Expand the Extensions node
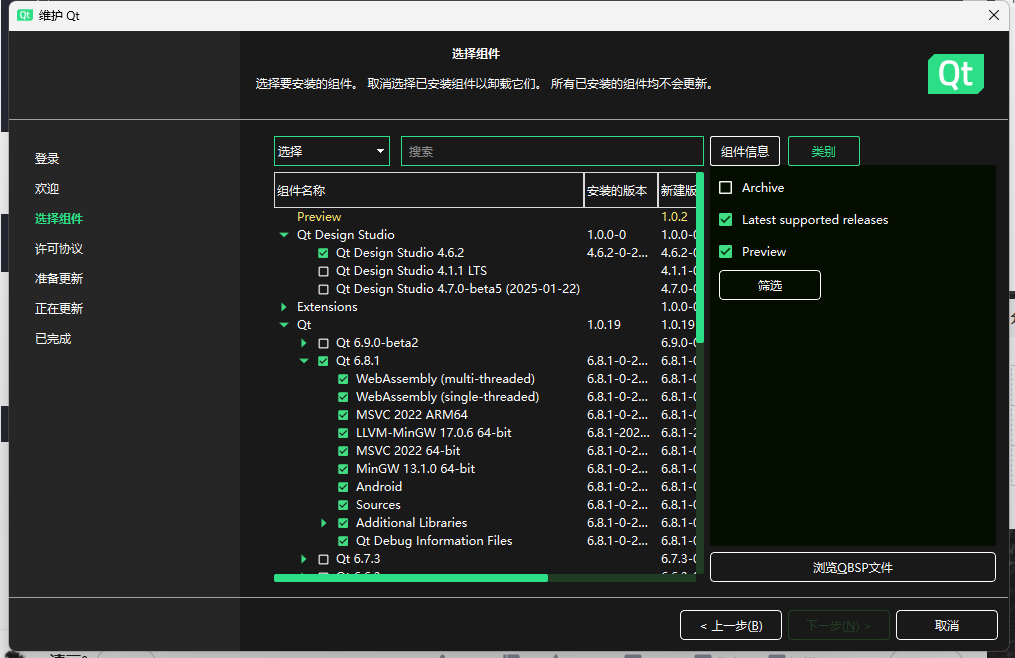The image size is (1015, 658). (284, 307)
